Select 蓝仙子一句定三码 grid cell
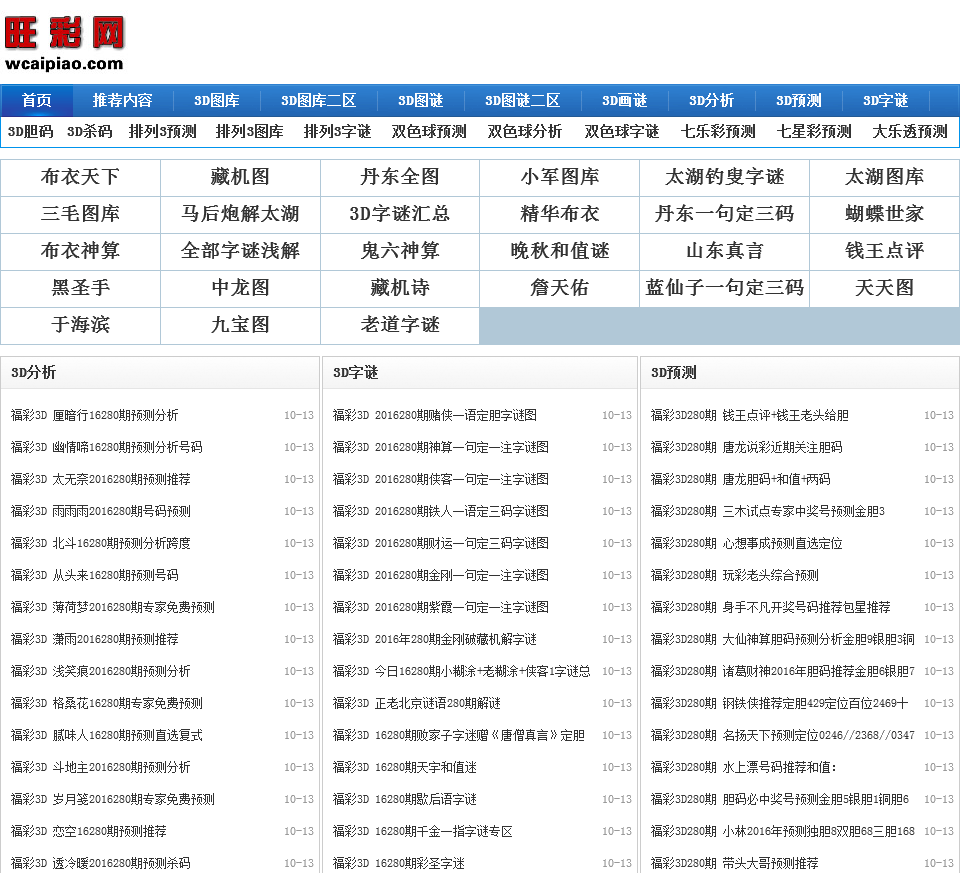The width and height of the screenshot is (960, 873). (x=724, y=288)
